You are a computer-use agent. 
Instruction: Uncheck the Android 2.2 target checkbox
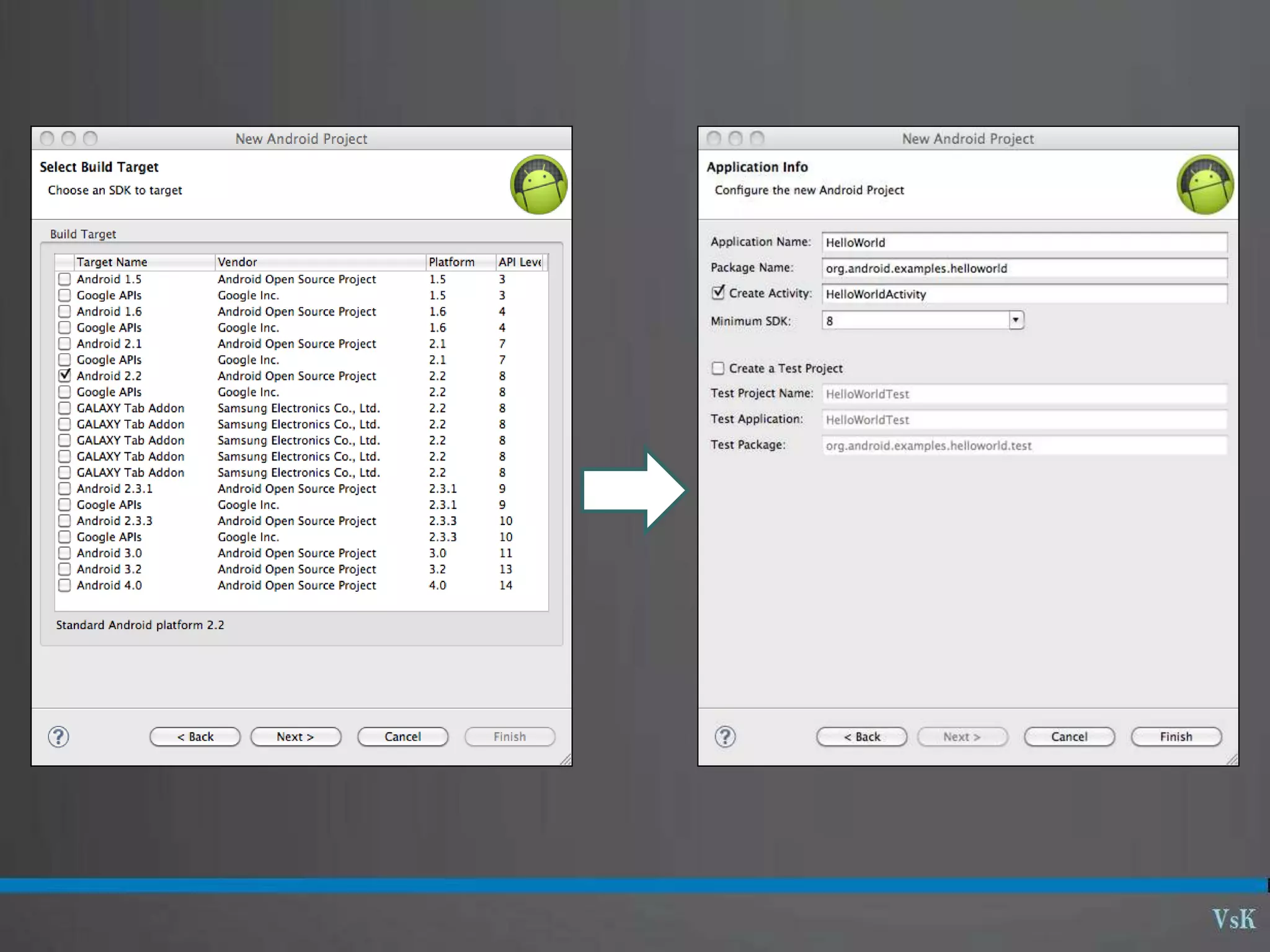[64, 376]
